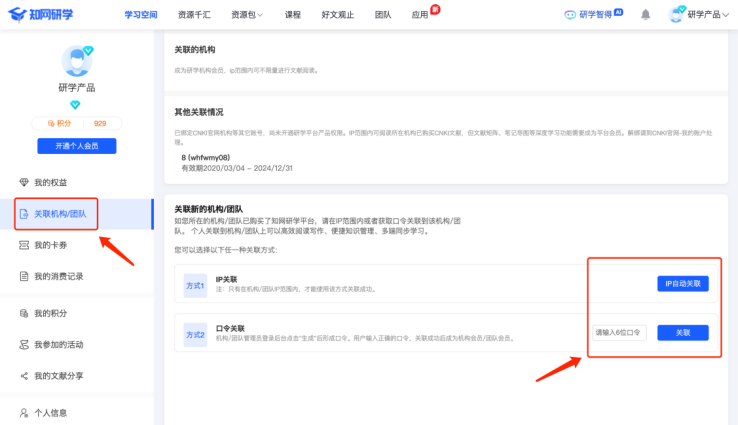Open 我的消费记录 in sidebar
The image size is (738, 425).
pyautogui.click(x=56, y=276)
